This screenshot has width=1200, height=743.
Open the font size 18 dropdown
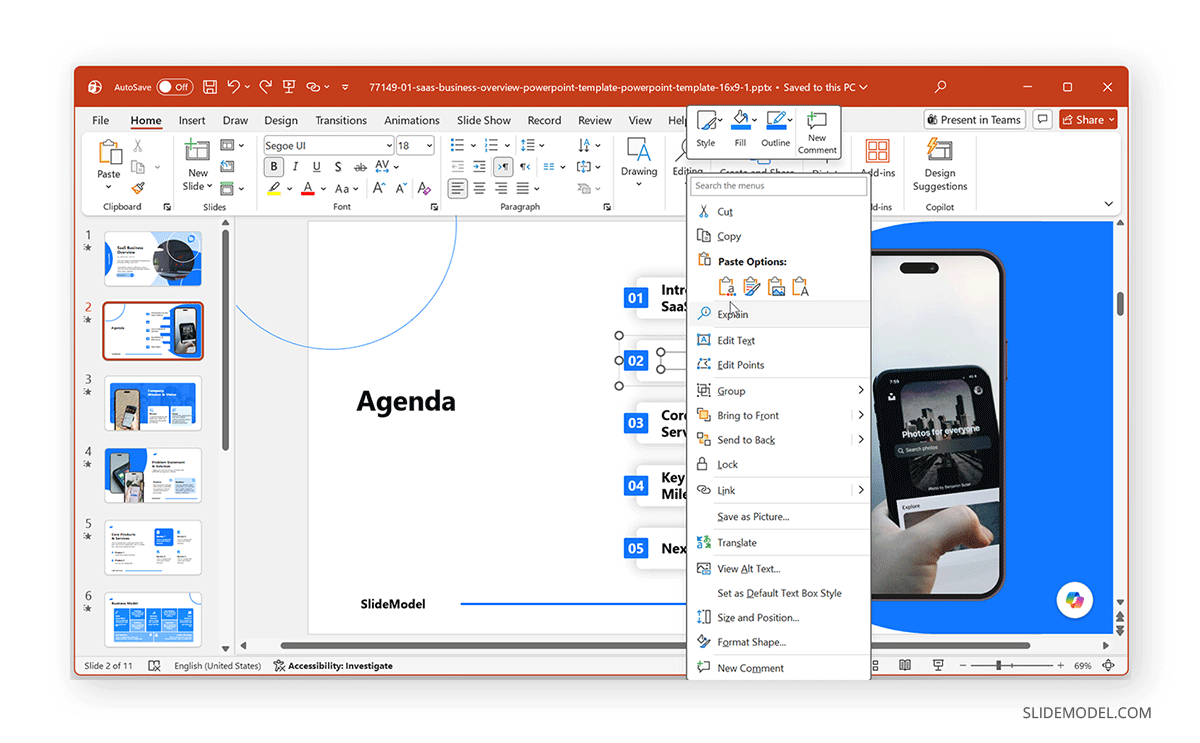430,146
